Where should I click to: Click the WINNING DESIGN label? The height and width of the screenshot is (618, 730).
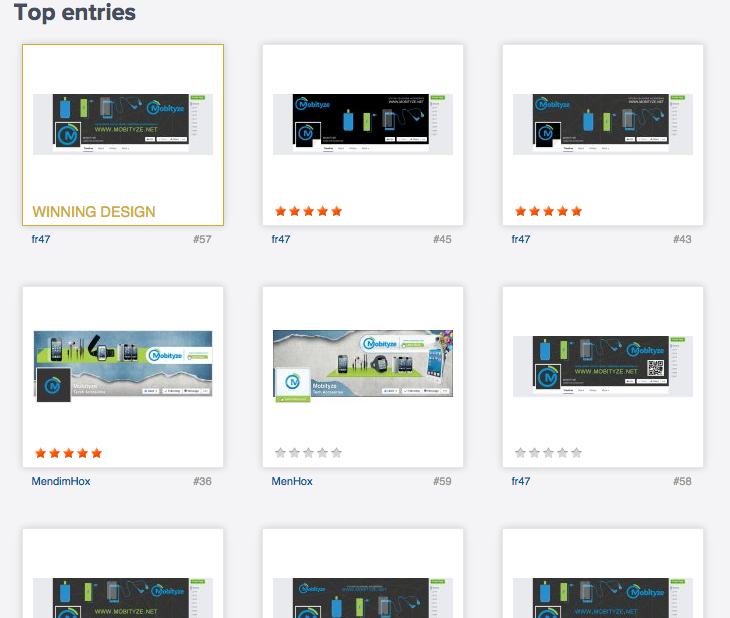click(94, 211)
